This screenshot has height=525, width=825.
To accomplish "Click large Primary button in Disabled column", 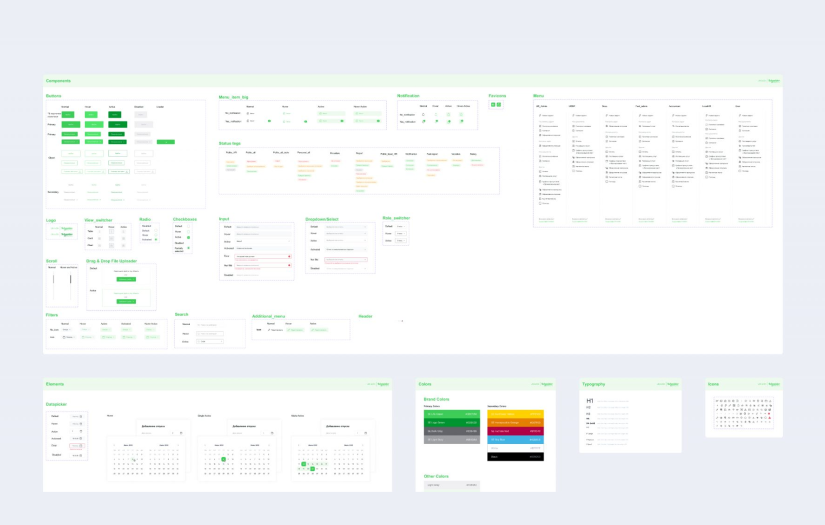I will (x=143, y=125).
